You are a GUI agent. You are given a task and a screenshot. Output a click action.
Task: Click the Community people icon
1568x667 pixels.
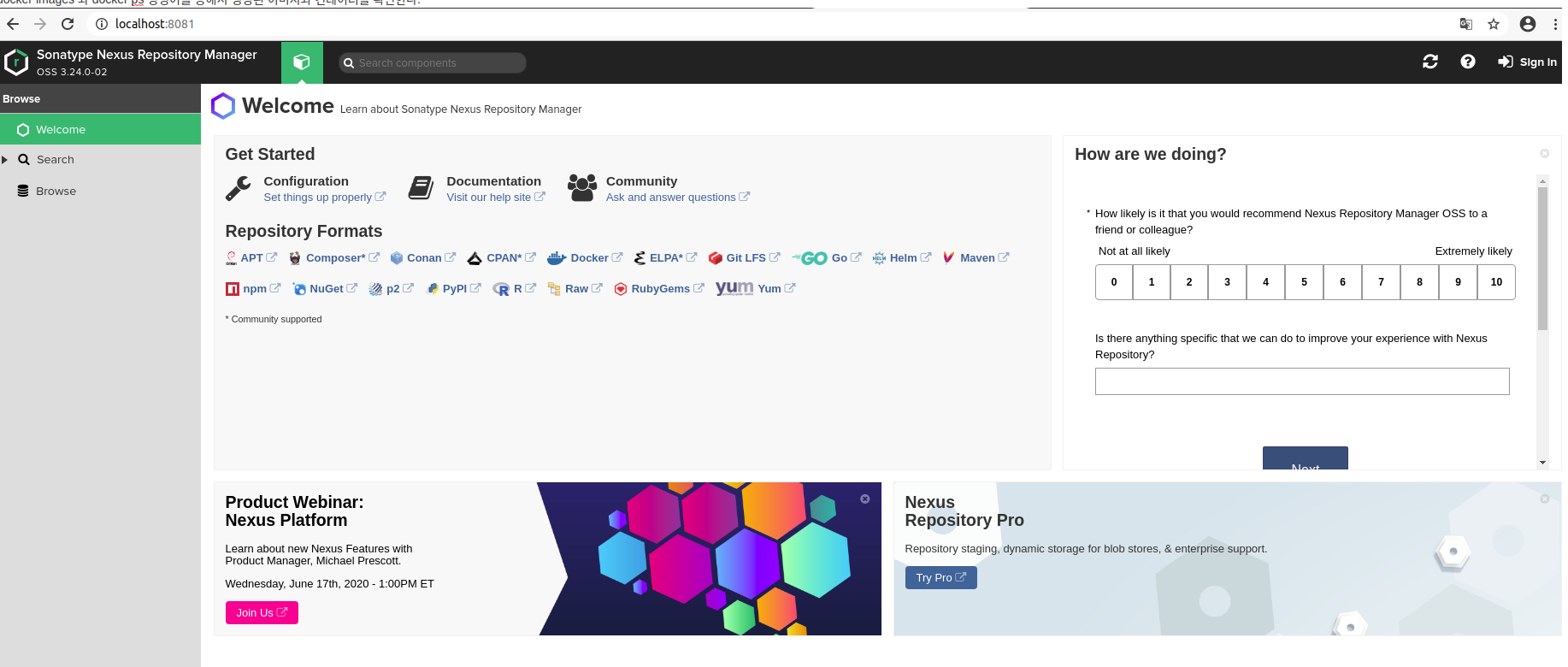point(582,188)
